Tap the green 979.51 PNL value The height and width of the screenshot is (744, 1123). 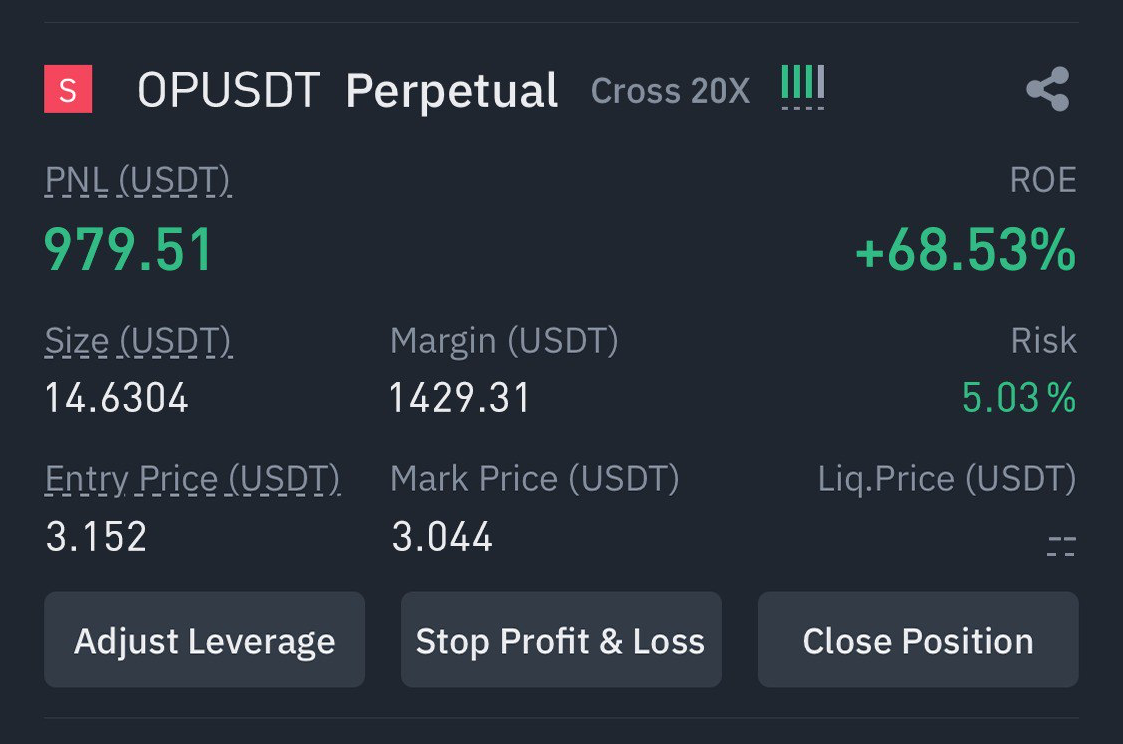pos(129,249)
